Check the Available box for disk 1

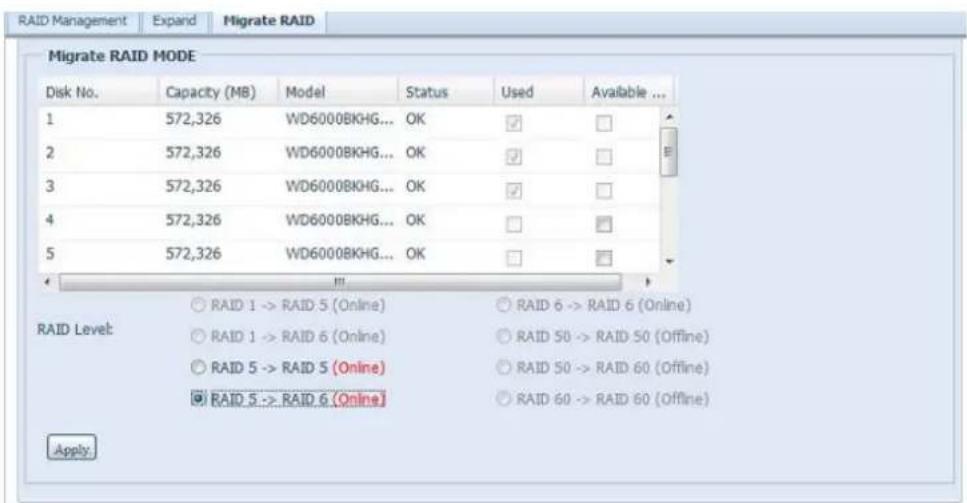[x=604, y=123]
